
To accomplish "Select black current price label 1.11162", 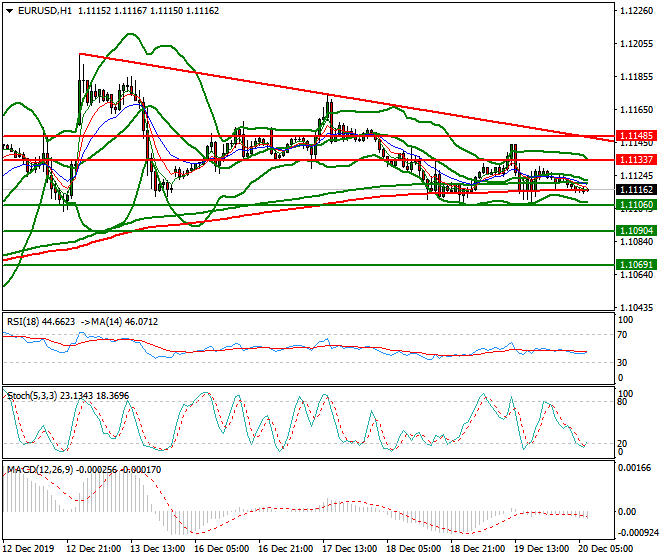I will (x=637, y=190).
